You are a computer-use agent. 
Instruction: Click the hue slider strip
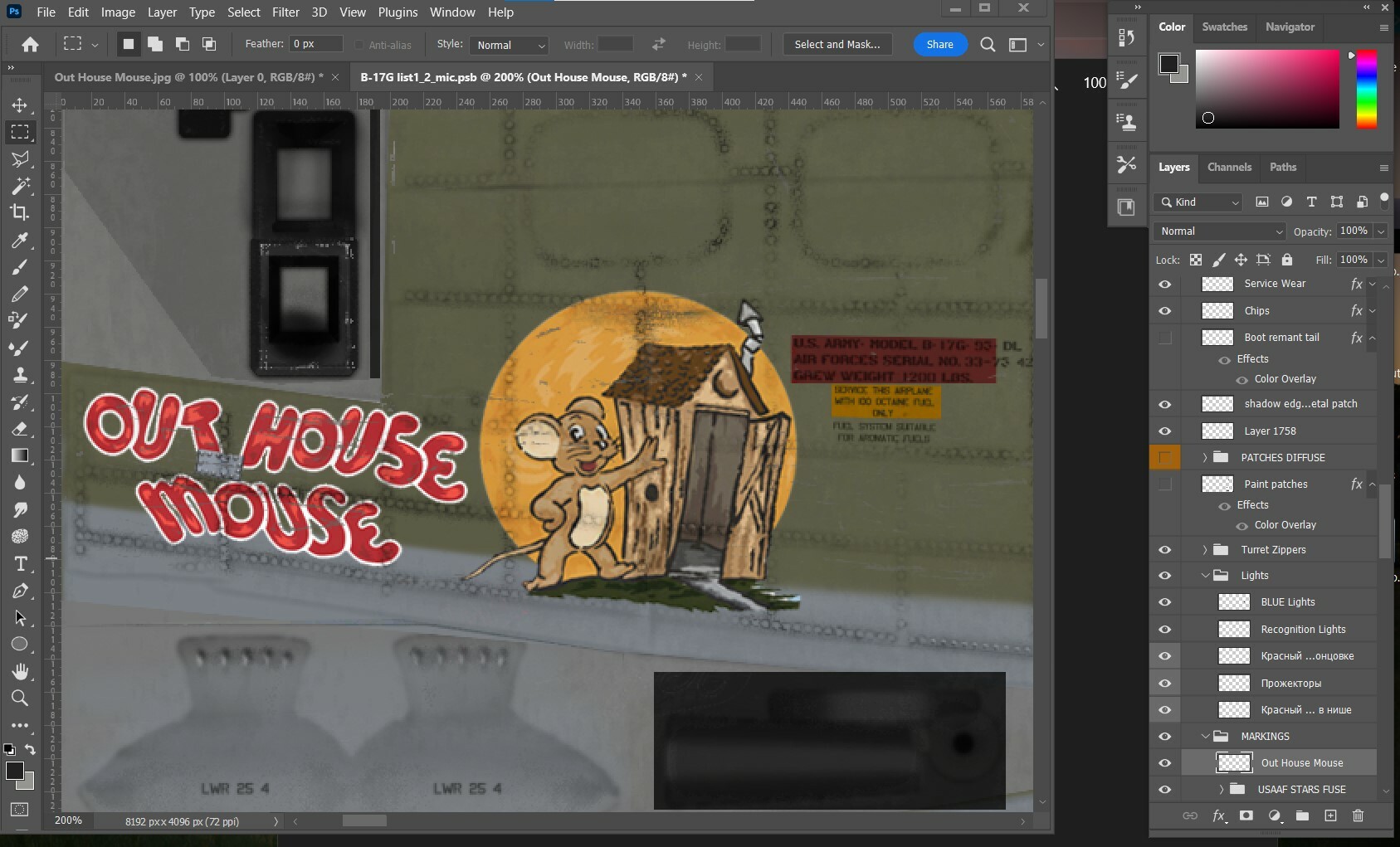pyautogui.click(x=1366, y=89)
